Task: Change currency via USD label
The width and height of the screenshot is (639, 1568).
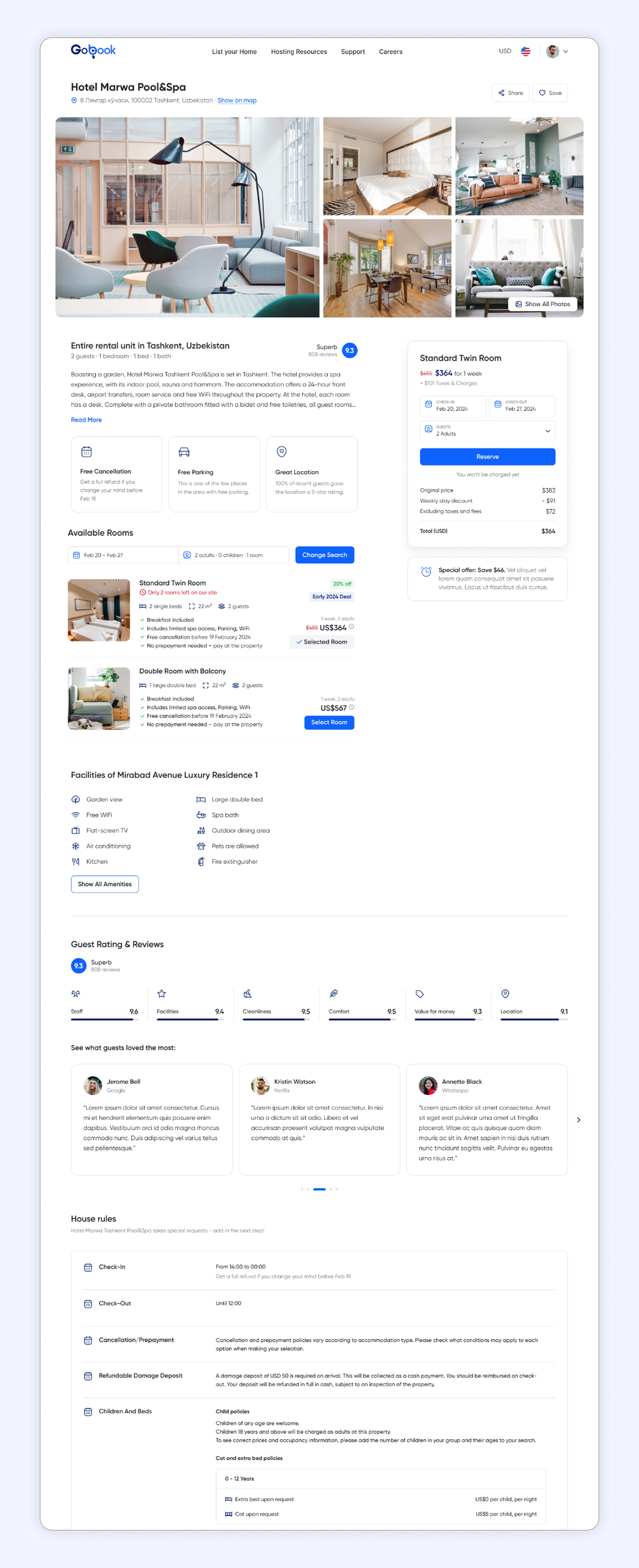Action: tap(505, 51)
